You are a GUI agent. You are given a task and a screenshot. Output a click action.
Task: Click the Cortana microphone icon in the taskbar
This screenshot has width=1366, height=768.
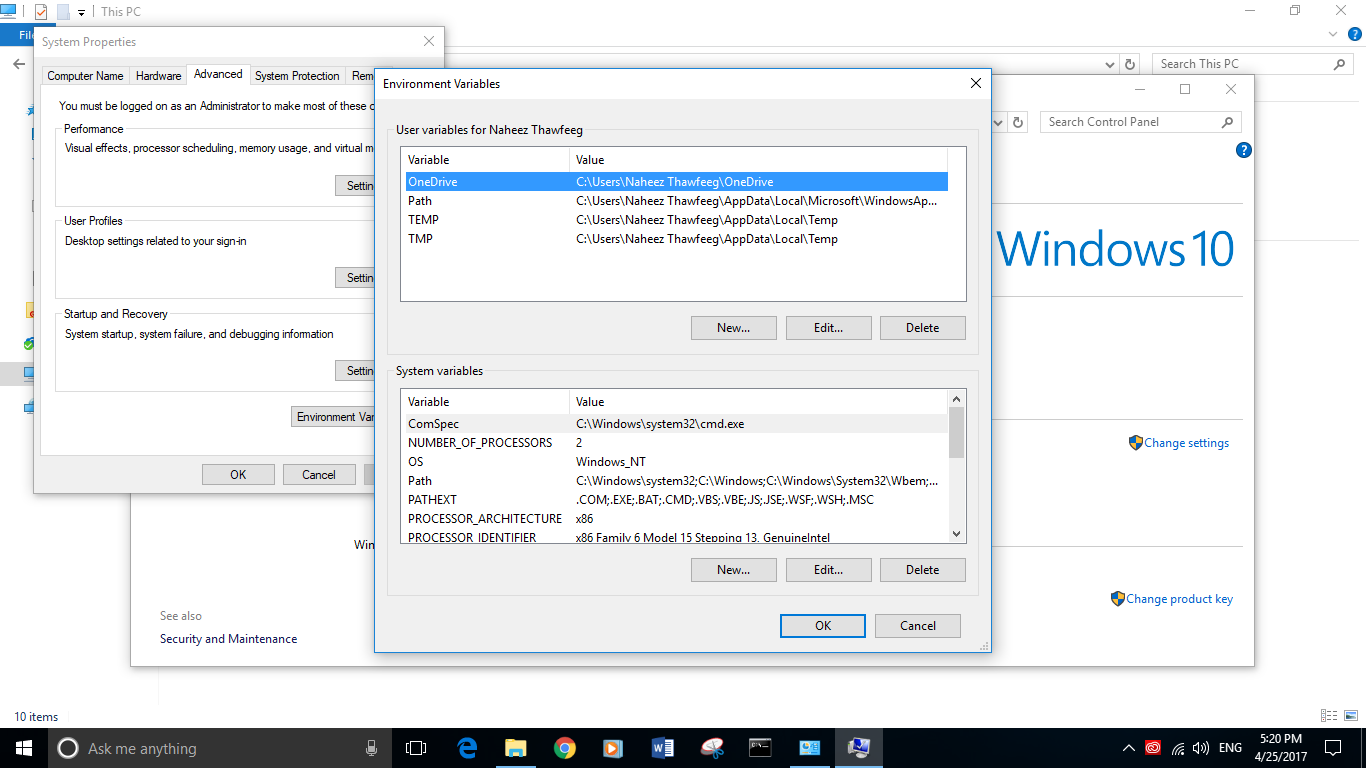[x=371, y=747]
